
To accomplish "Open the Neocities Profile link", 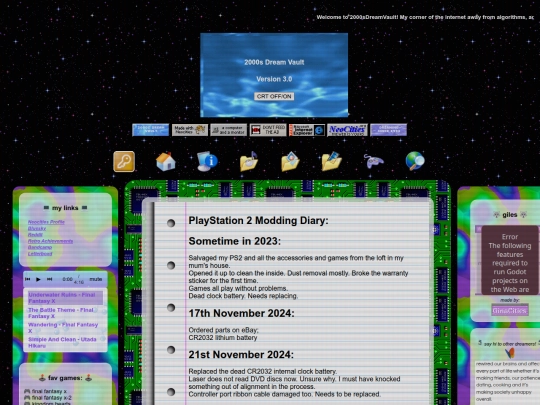I will click(x=46, y=222).
